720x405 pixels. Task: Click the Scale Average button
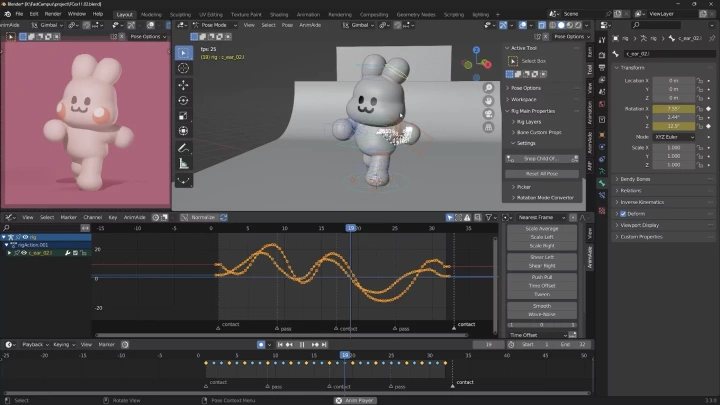coord(542,229)
